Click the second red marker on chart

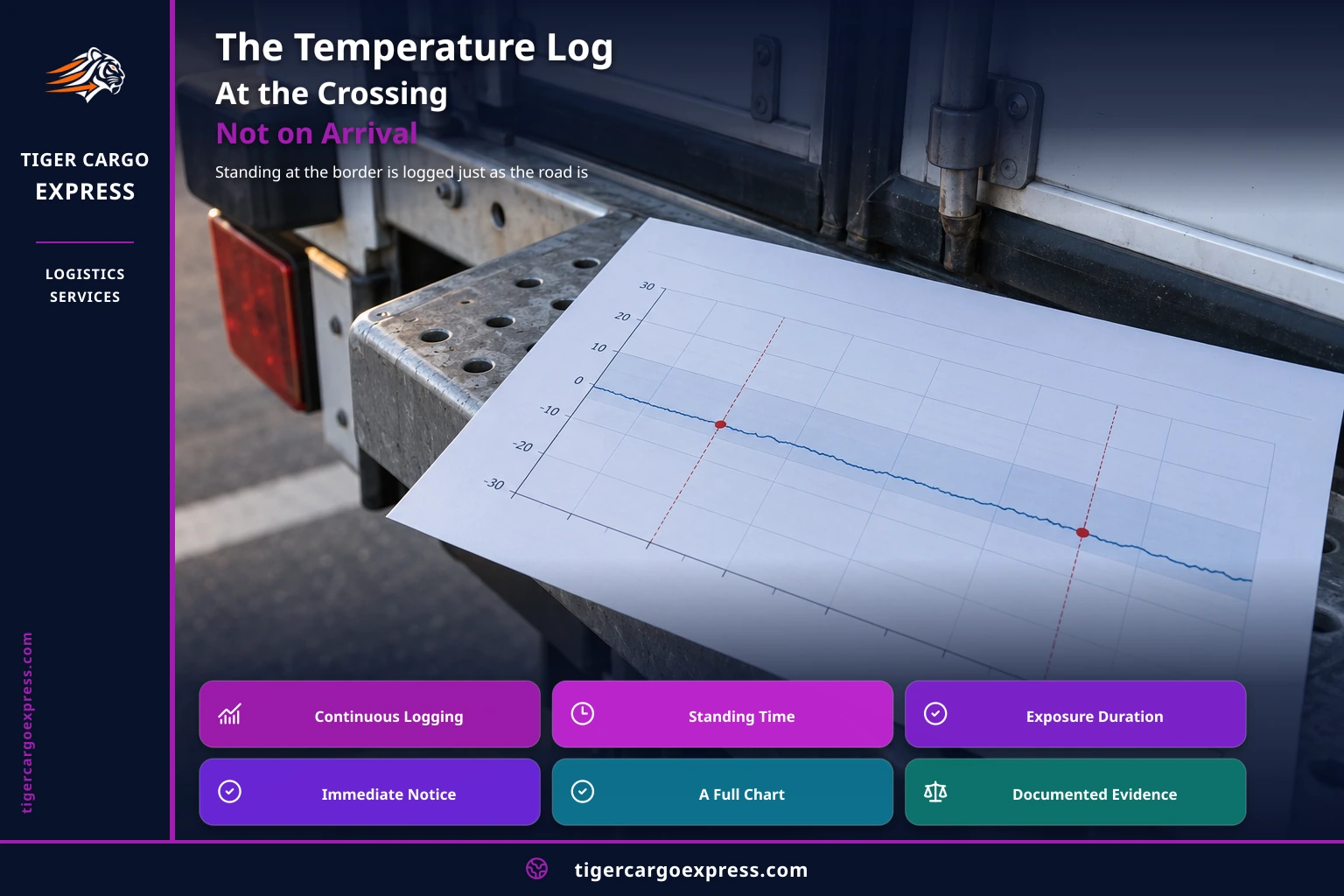pos(1082,532)
